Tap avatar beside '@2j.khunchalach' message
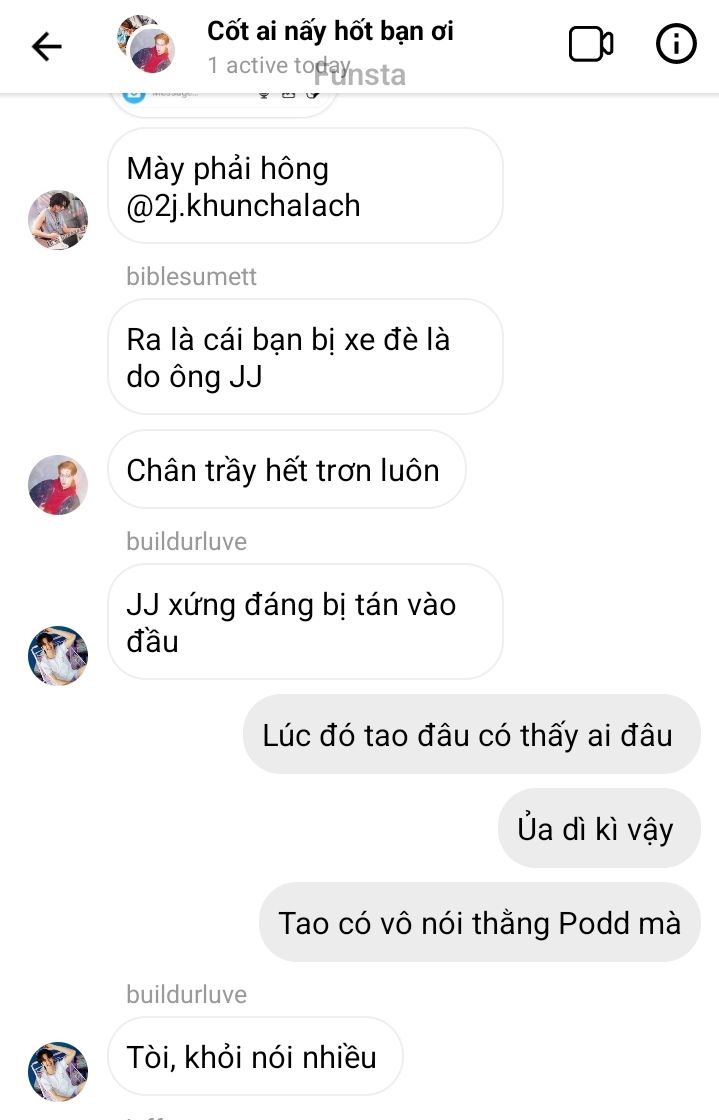The height and width of the screenshot is (1120, 719). click(x=58, y=220)
